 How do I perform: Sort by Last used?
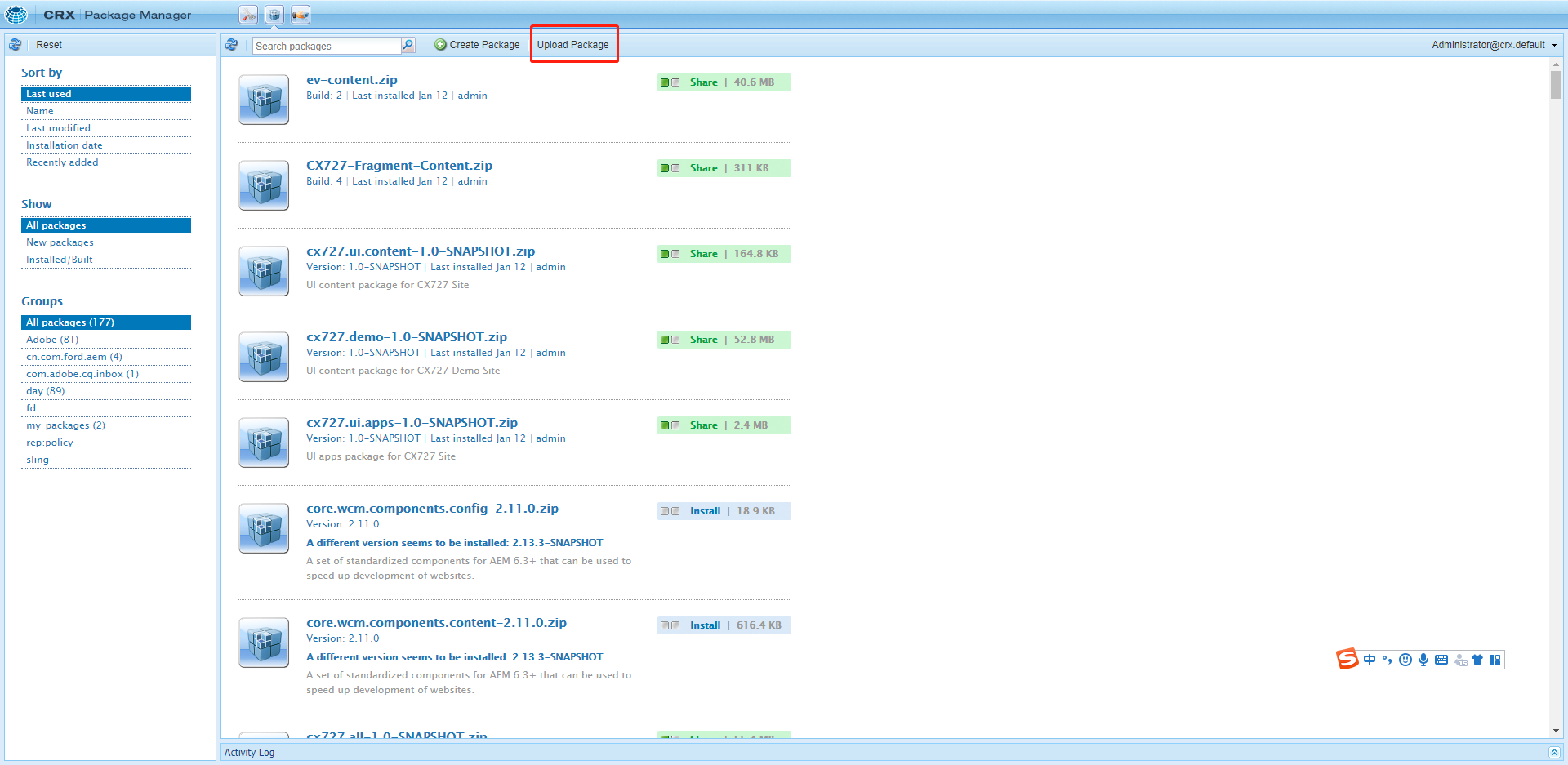pyautogui.click(x=106, y=94)
